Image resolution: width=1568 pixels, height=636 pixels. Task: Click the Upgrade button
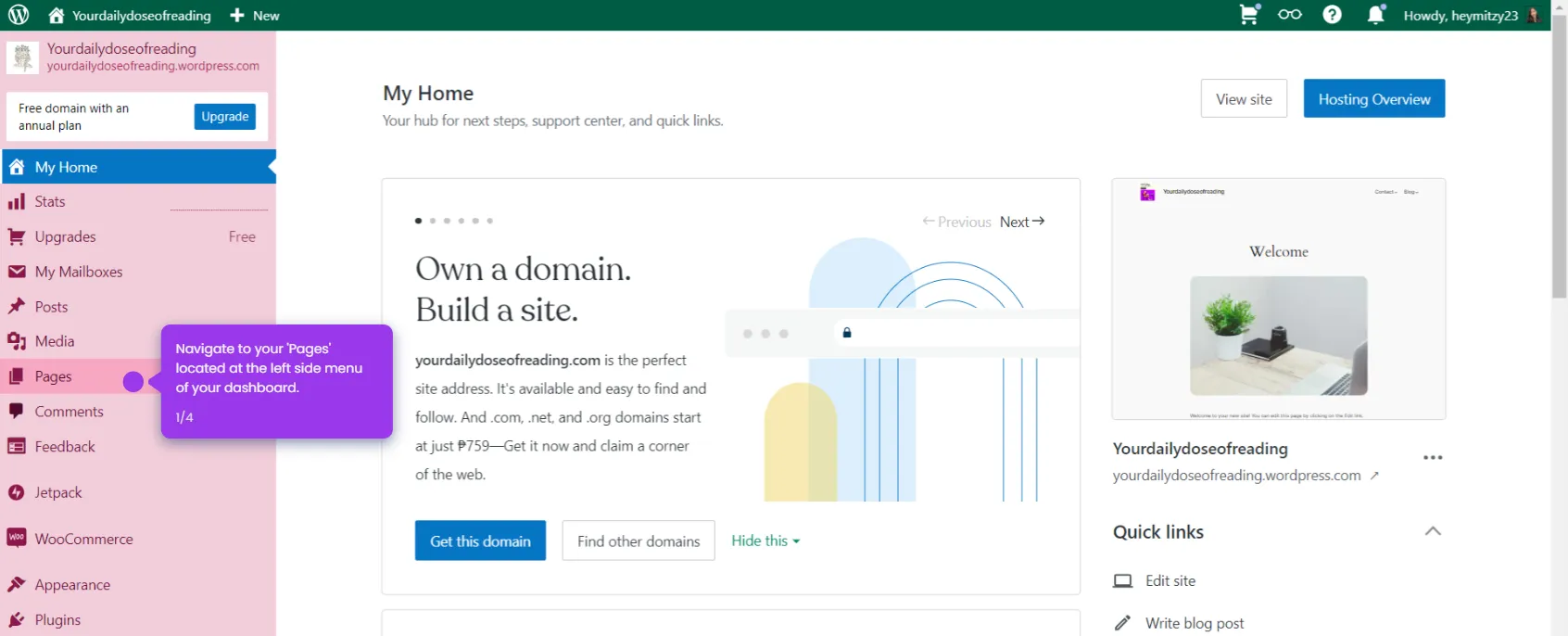[225, 117]
